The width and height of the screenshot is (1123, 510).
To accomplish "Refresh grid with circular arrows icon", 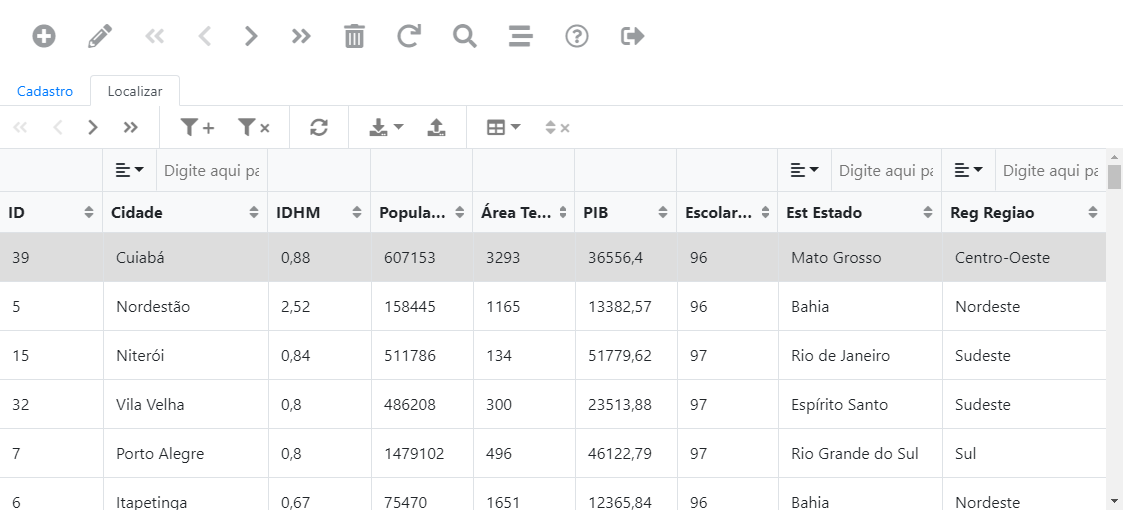I will pyautogui.click(x=319, y=127).
